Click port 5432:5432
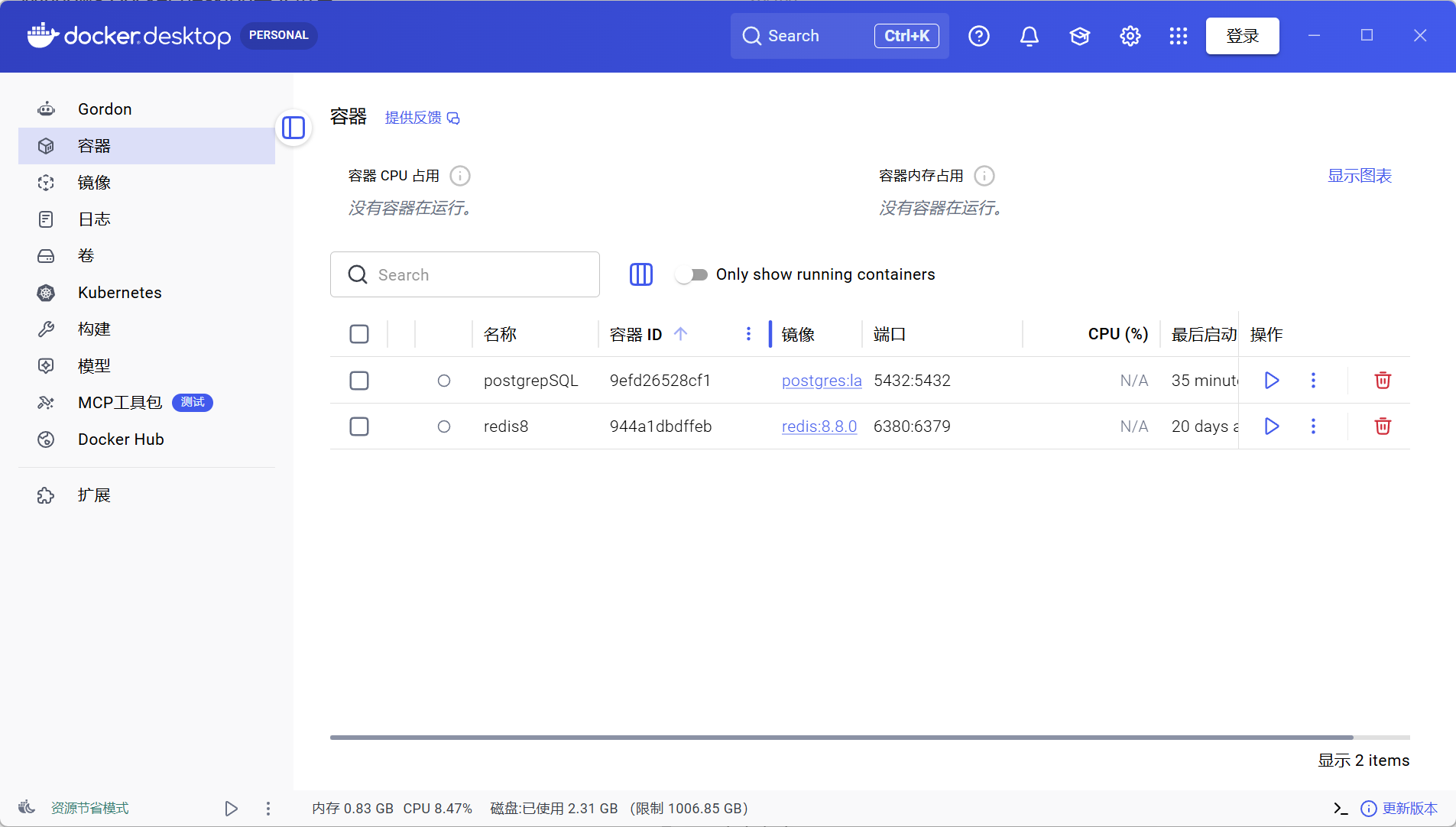1456x827 pixels. [x=912, y=381]
